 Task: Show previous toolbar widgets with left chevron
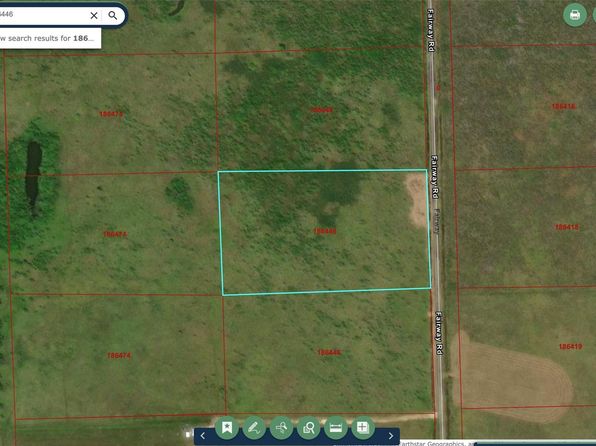203,436
